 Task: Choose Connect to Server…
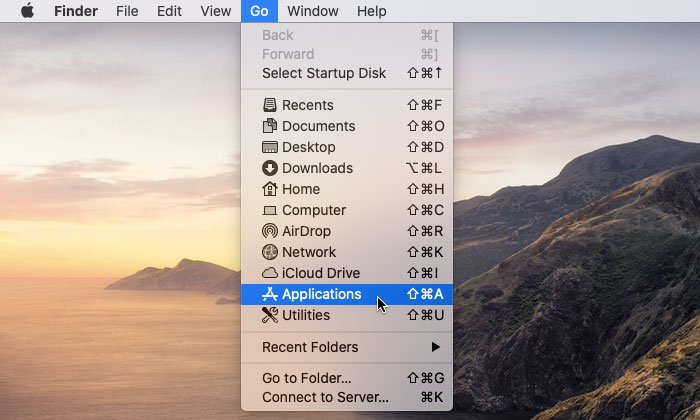[347, 397]
